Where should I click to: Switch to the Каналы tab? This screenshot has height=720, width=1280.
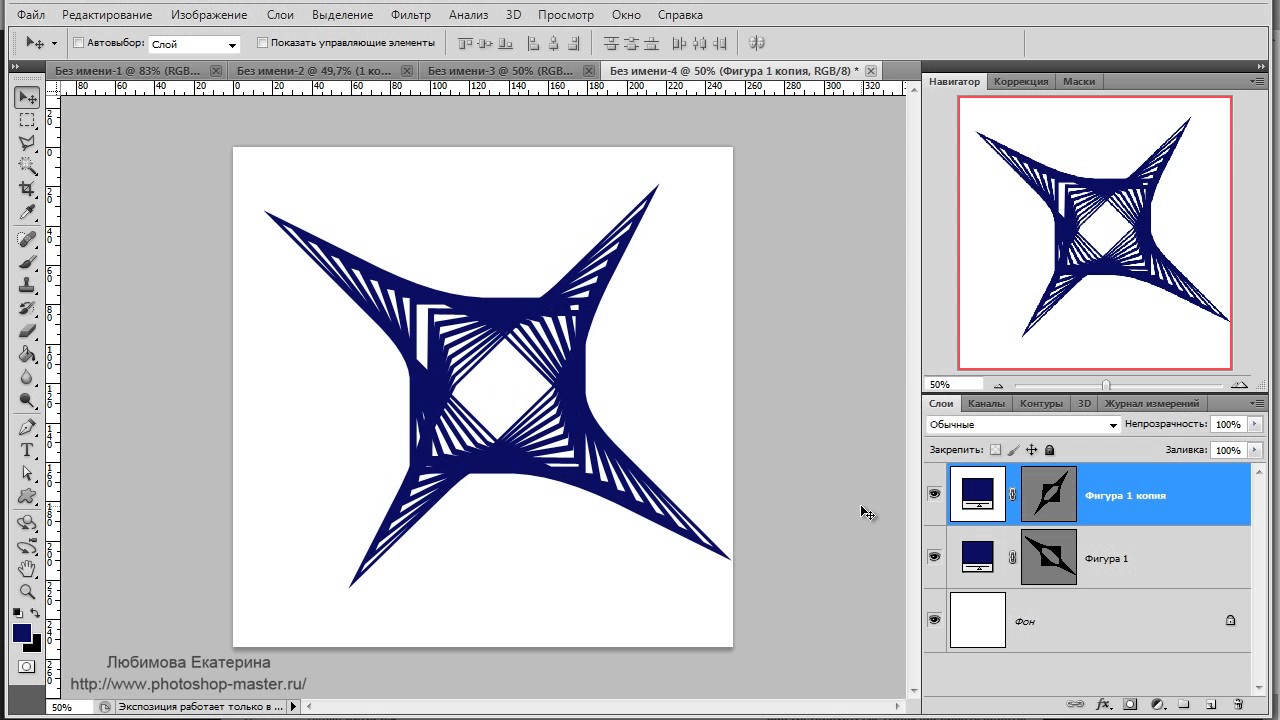[x=986, y=403]
